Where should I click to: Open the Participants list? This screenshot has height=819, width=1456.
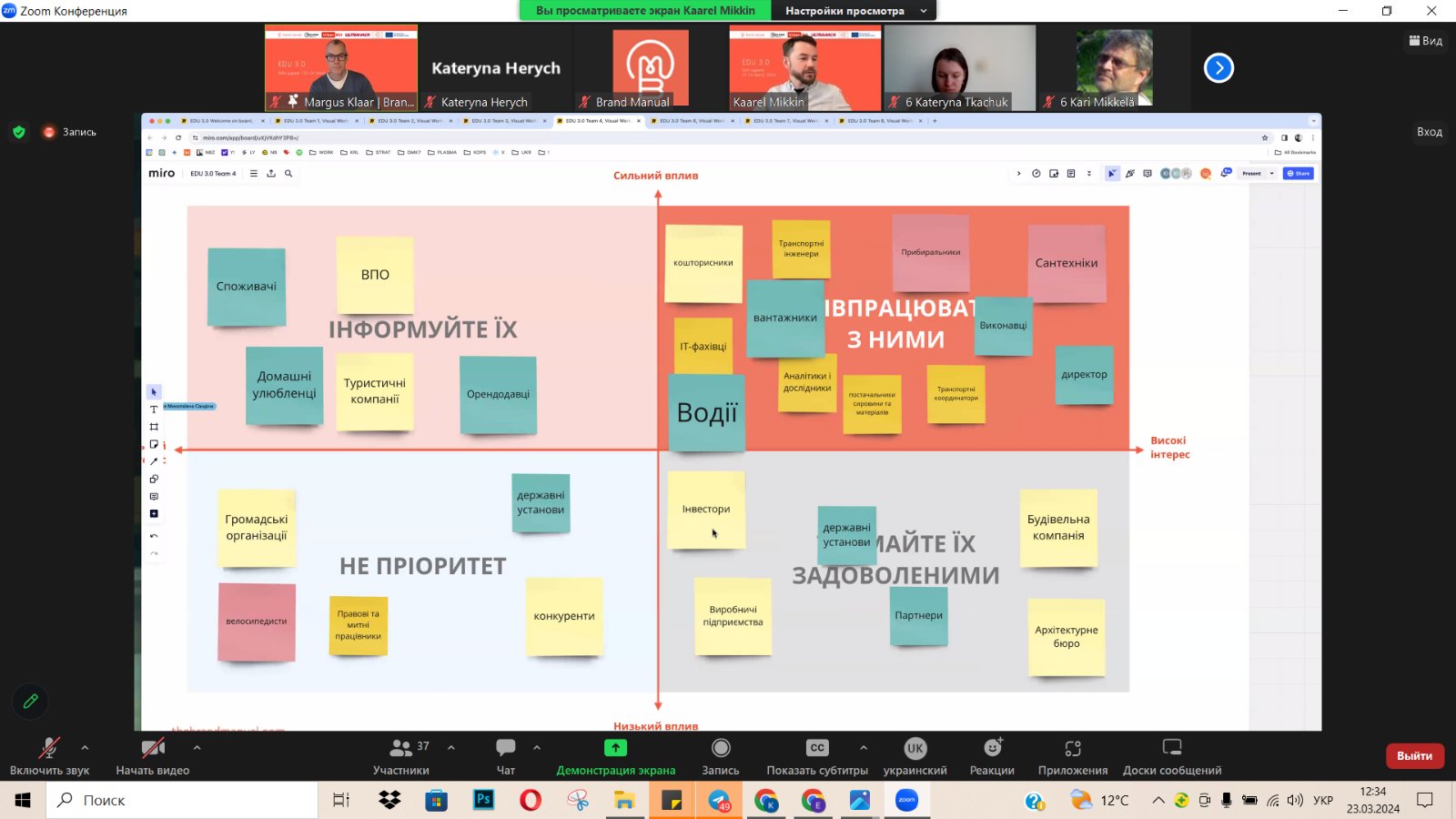click(401, 756)
